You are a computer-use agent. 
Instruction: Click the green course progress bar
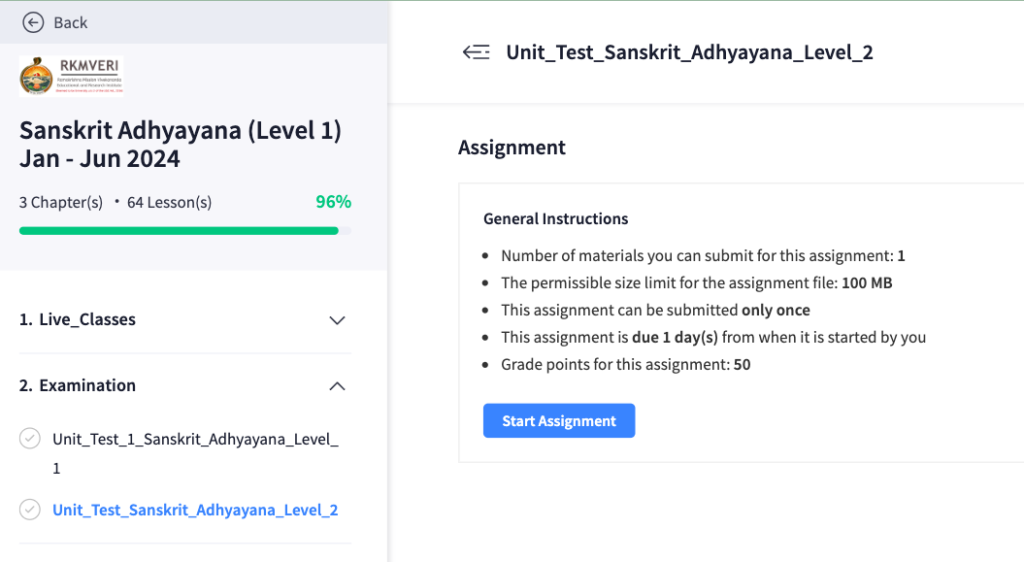[x=178, y=230]
